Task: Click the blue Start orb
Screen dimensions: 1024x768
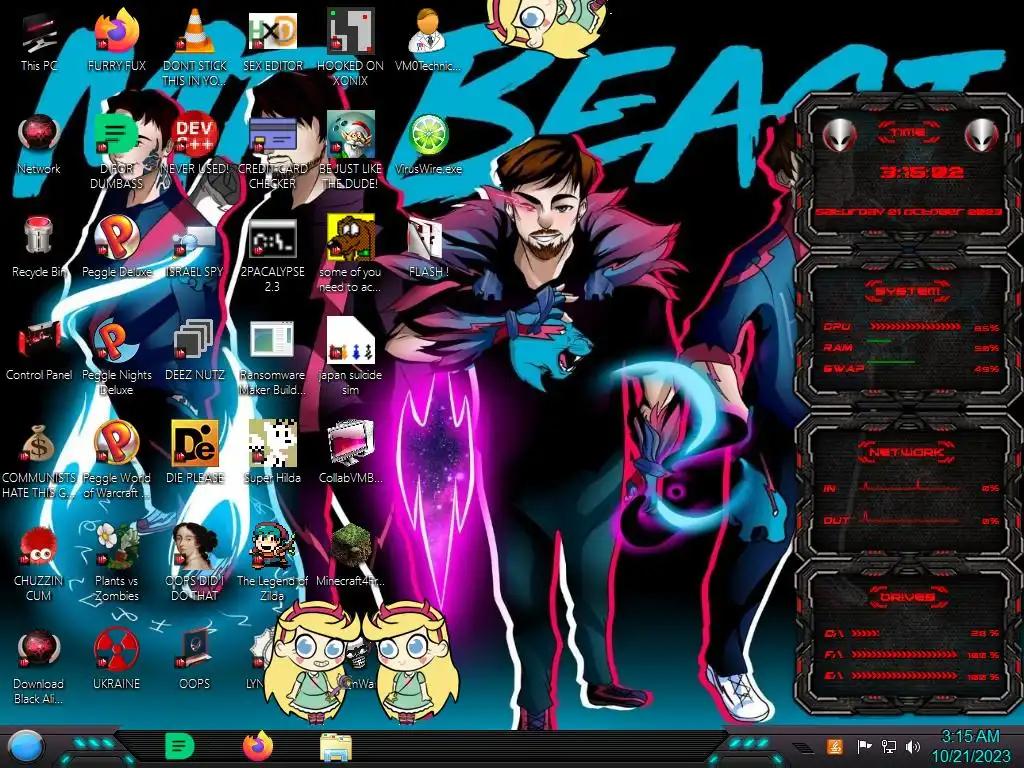Action: coord(25,746)
